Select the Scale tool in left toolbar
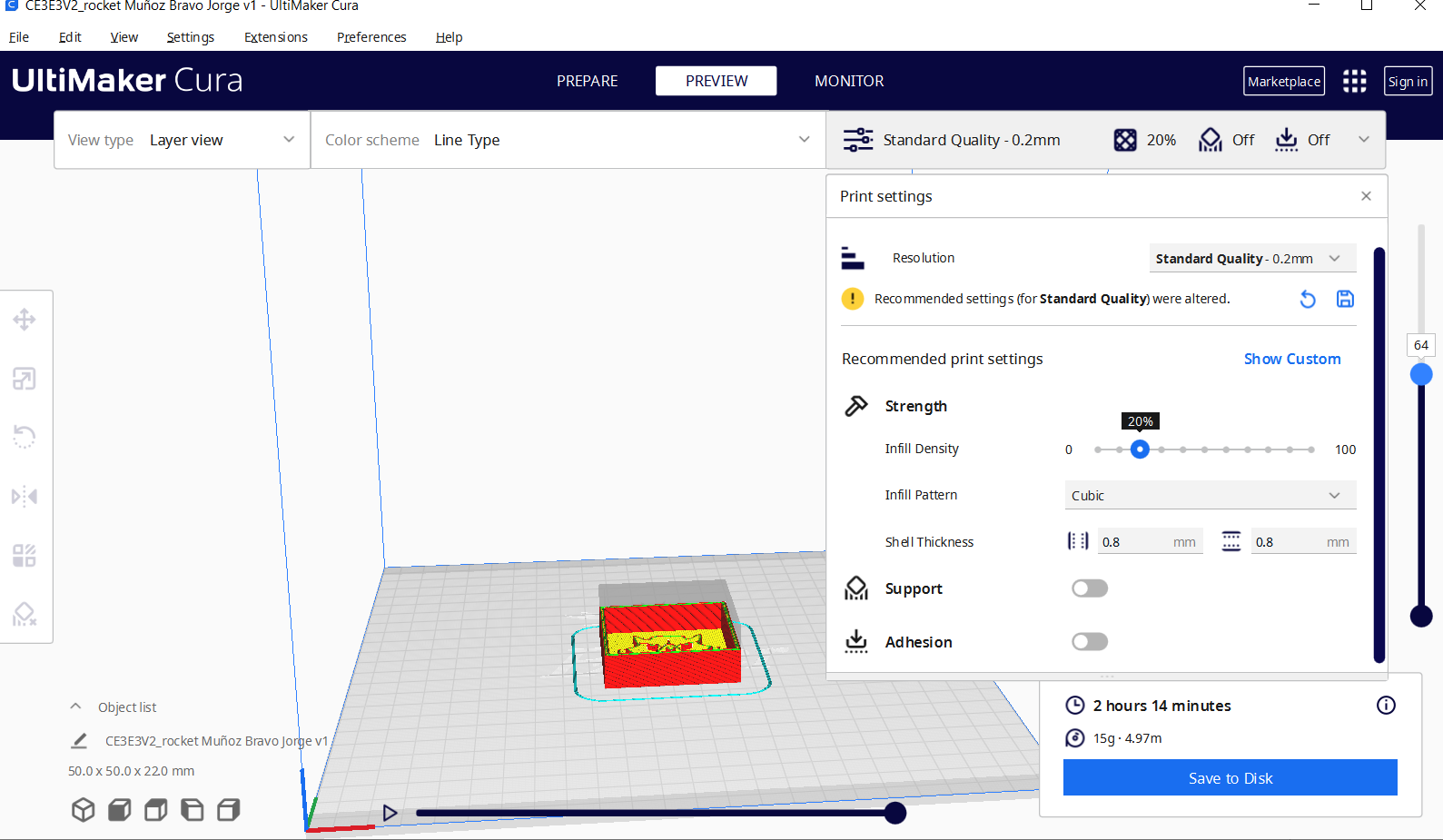 pyautogui.click(x=25, y=379)
